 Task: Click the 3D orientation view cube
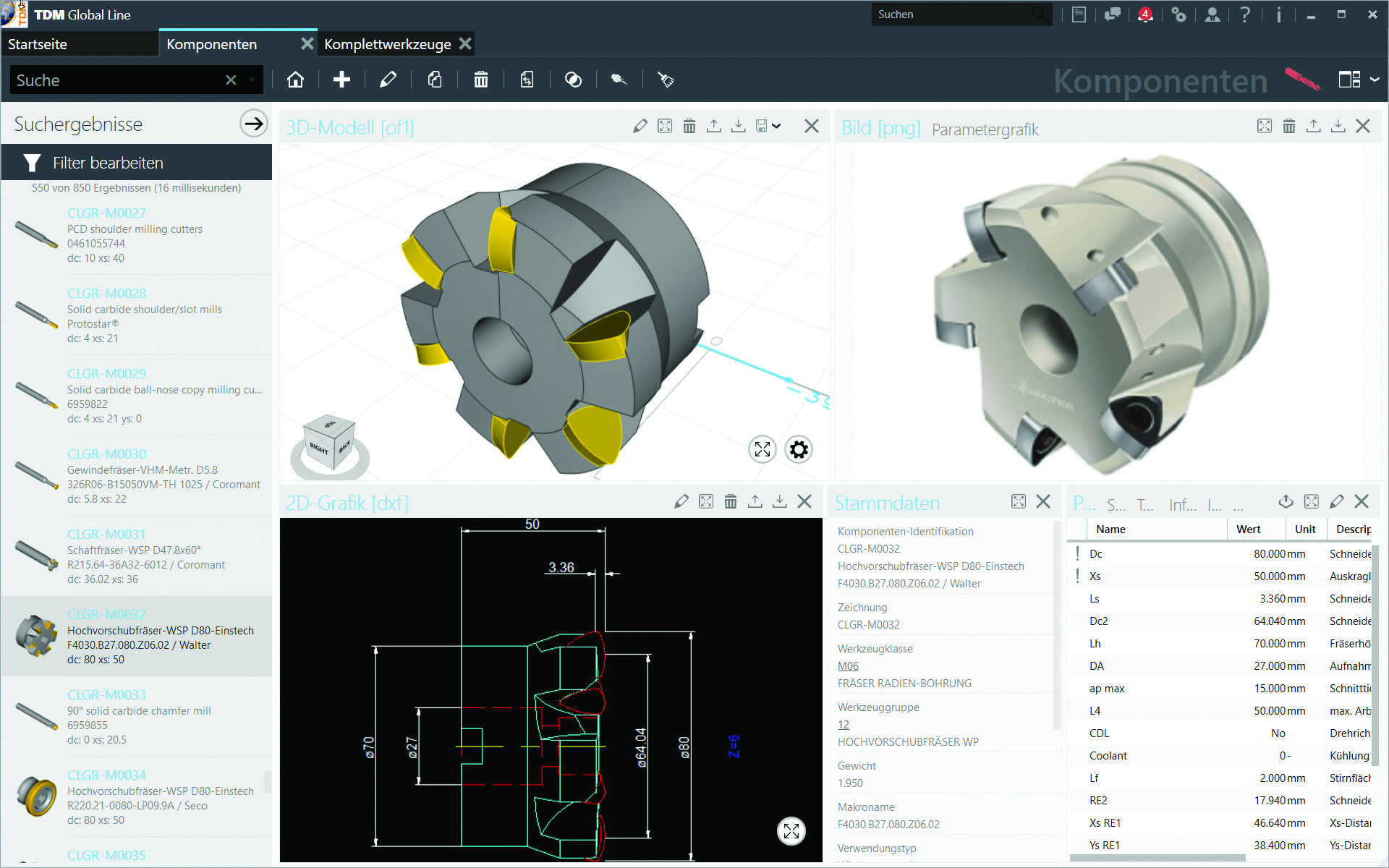pos(329,443)
